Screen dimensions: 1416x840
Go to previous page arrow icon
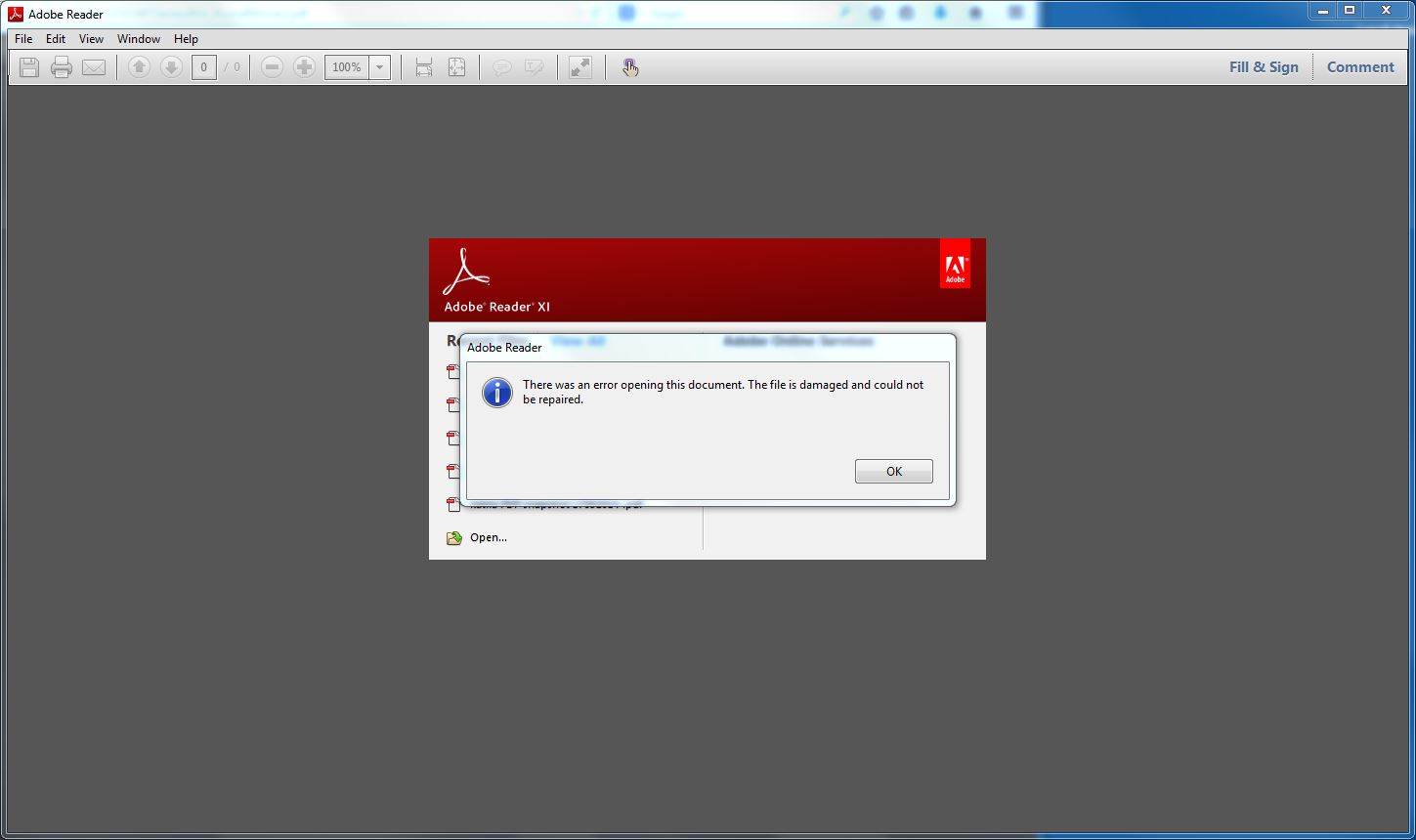[x=140, y=67]
